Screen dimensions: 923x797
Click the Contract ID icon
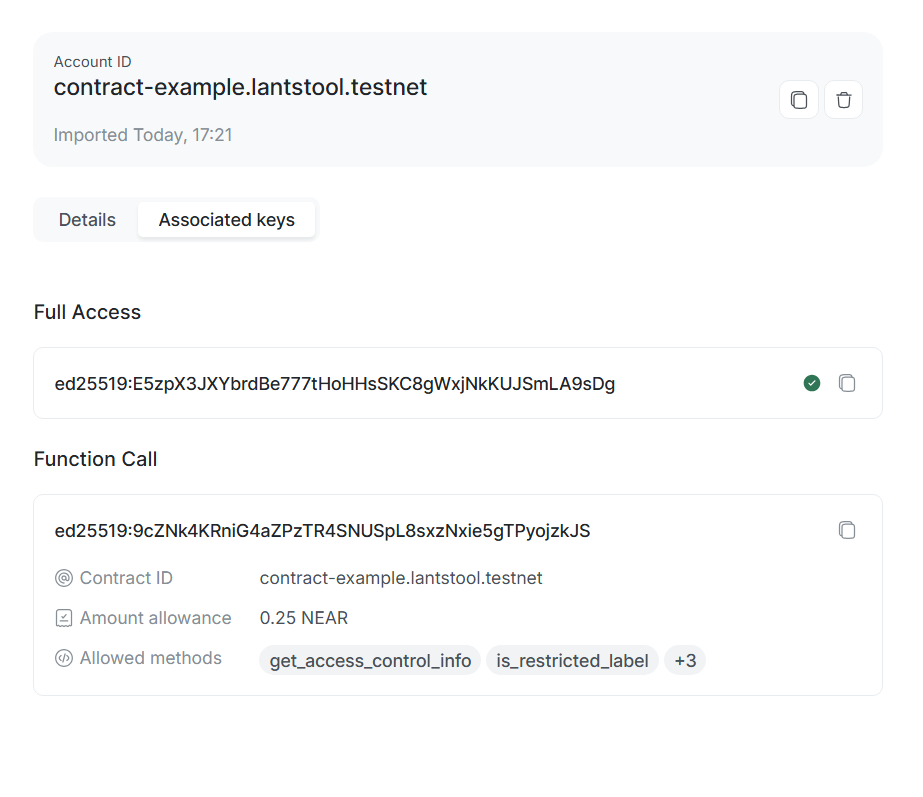pos(64,578)
